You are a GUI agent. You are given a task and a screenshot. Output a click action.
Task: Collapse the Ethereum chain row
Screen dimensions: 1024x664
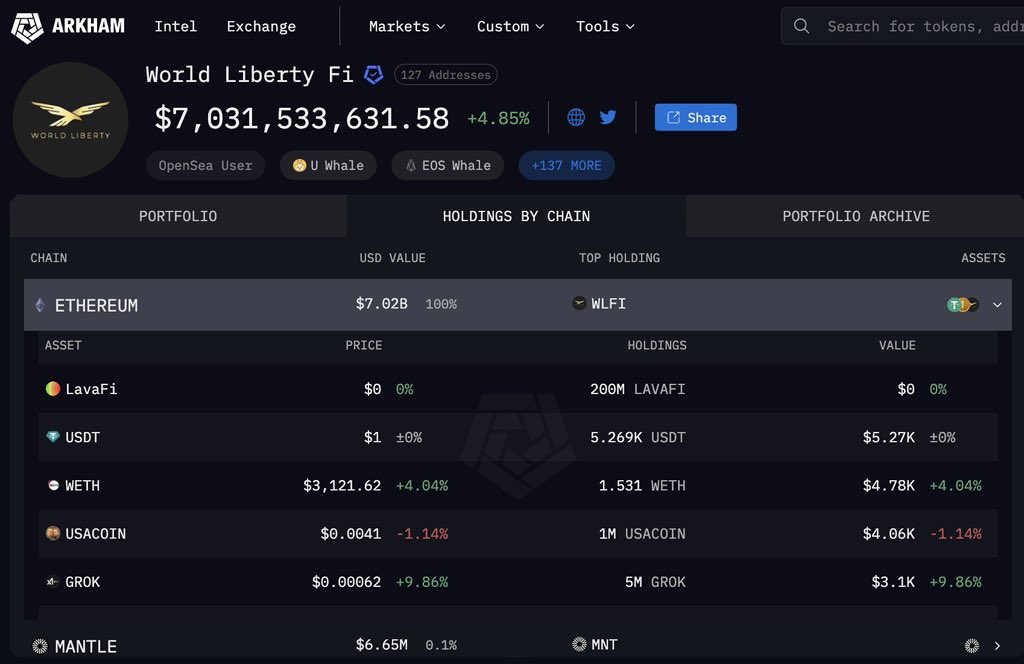pos(996,305)
